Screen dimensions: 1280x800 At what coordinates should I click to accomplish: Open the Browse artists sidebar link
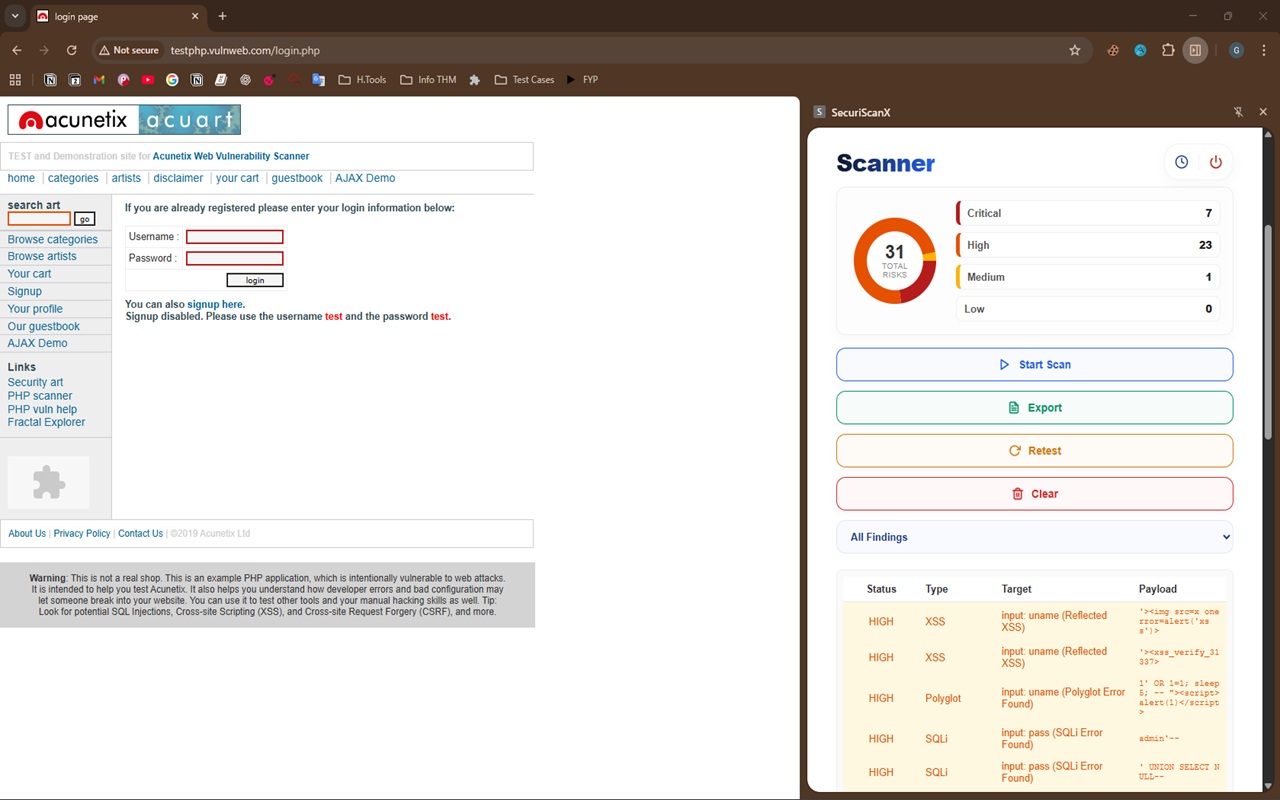[42, 256]
